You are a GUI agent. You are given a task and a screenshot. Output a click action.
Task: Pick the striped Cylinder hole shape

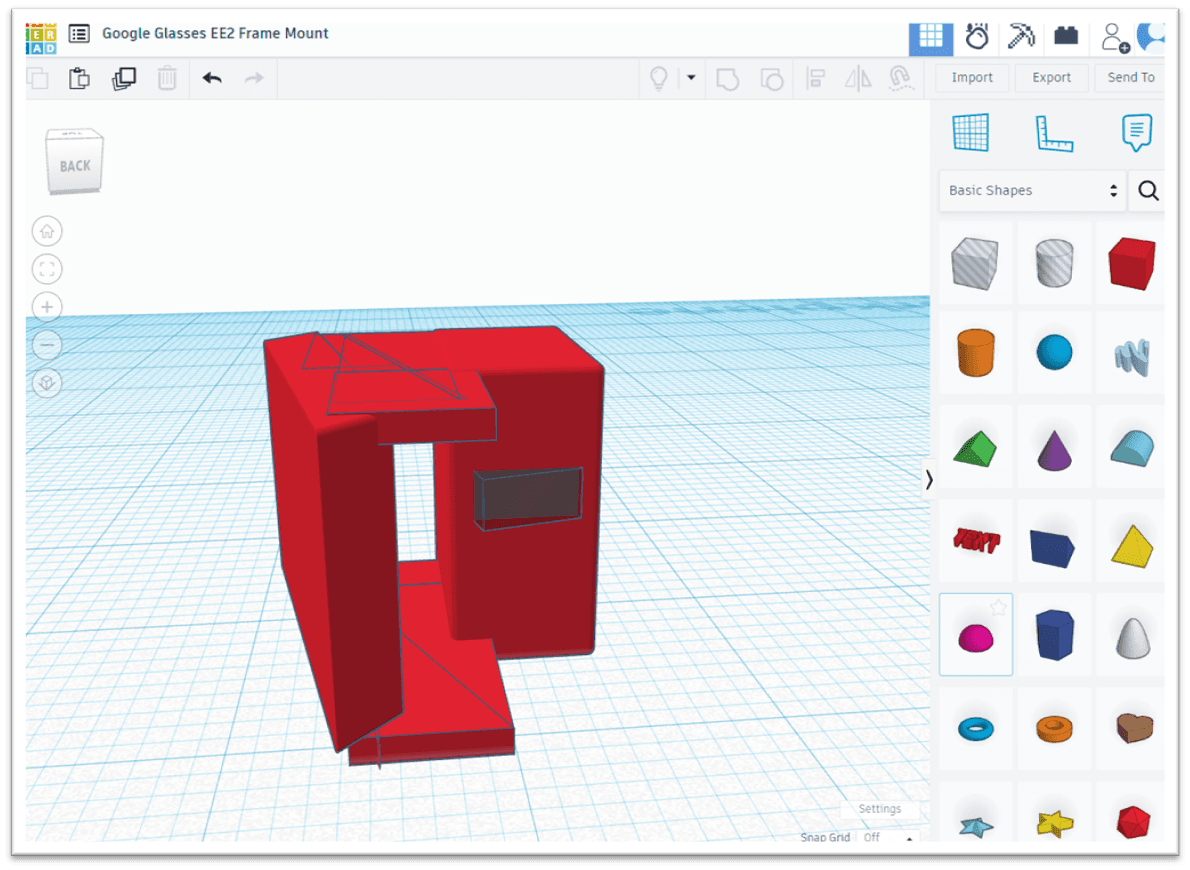(x=1054, y=263)
